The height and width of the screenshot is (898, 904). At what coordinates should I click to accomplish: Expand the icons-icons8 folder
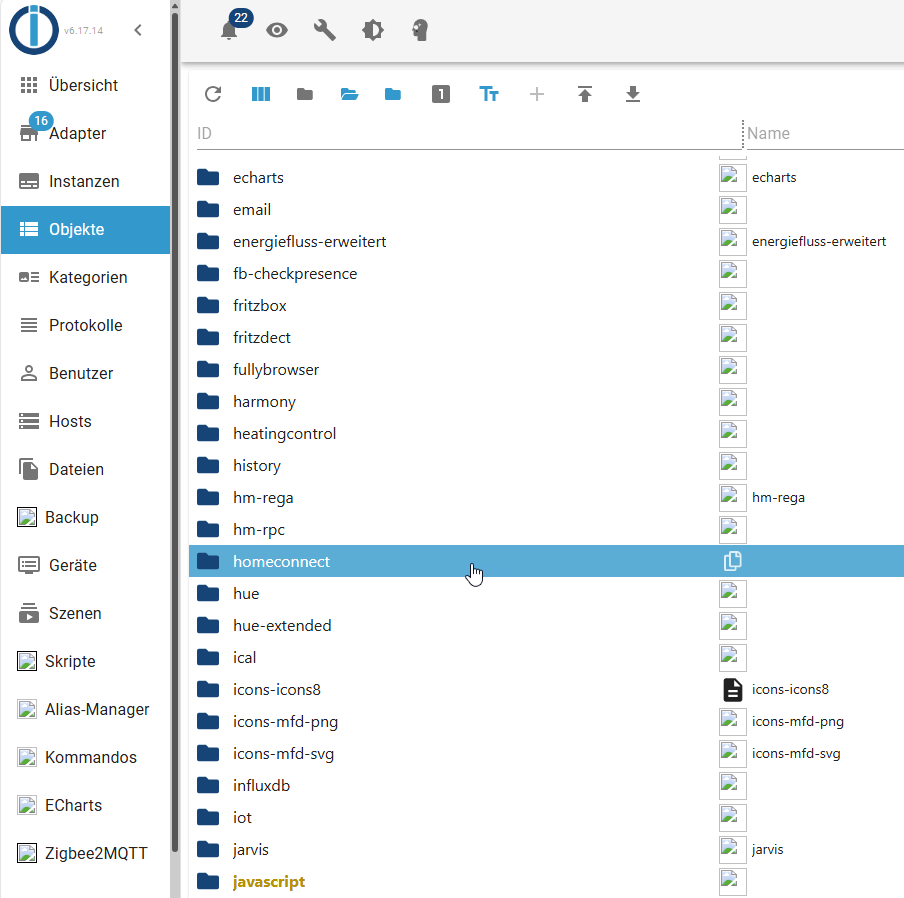click(x=208, y=689)
